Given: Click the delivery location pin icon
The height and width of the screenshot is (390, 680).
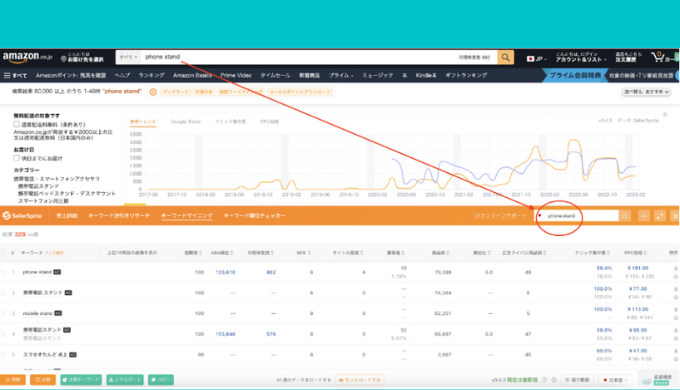Looking at the screenshot, I should pos(64,59).
